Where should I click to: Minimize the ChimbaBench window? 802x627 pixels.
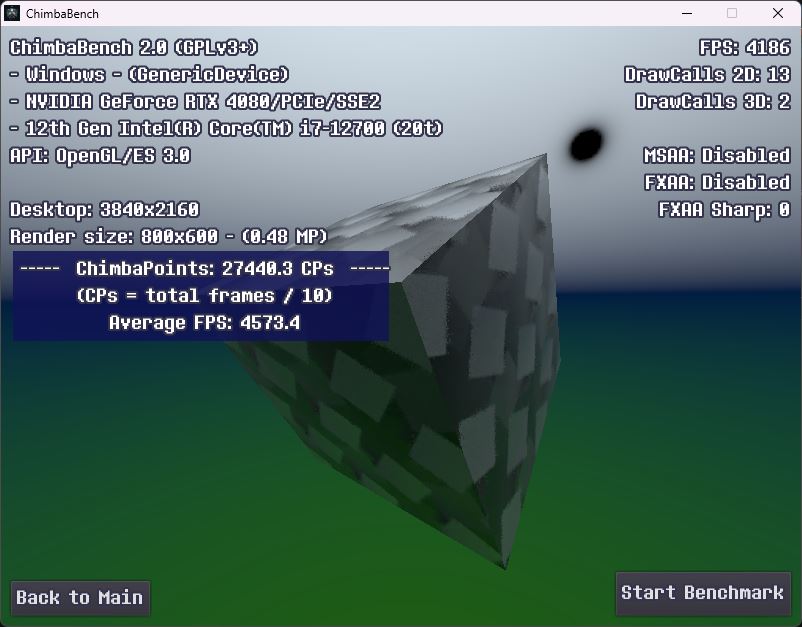click(687, 13)
